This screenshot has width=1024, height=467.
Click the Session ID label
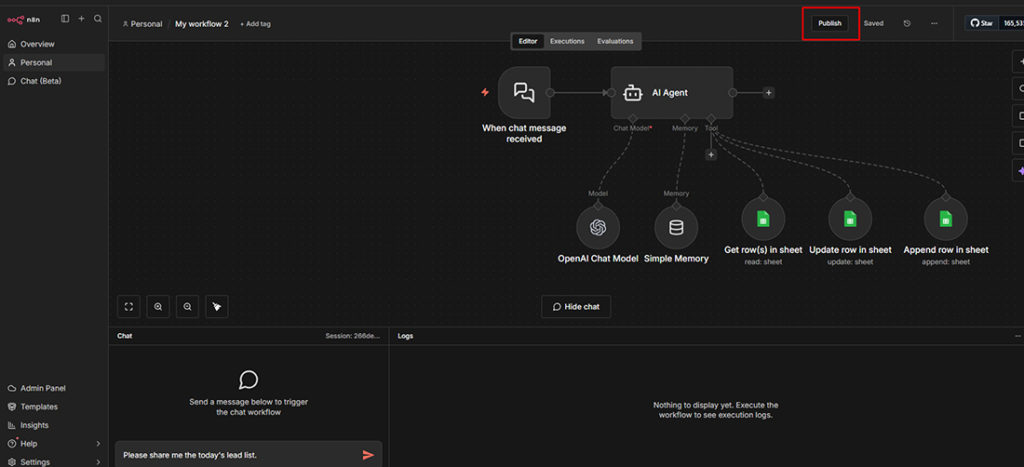353,336
